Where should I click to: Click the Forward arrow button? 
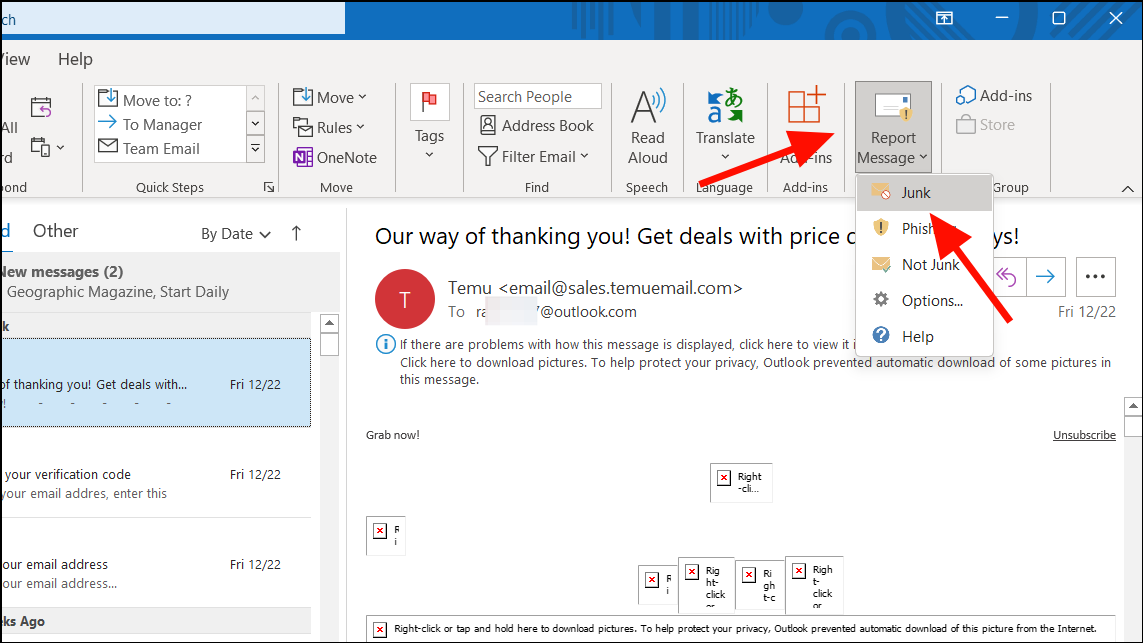(1045, 277)
